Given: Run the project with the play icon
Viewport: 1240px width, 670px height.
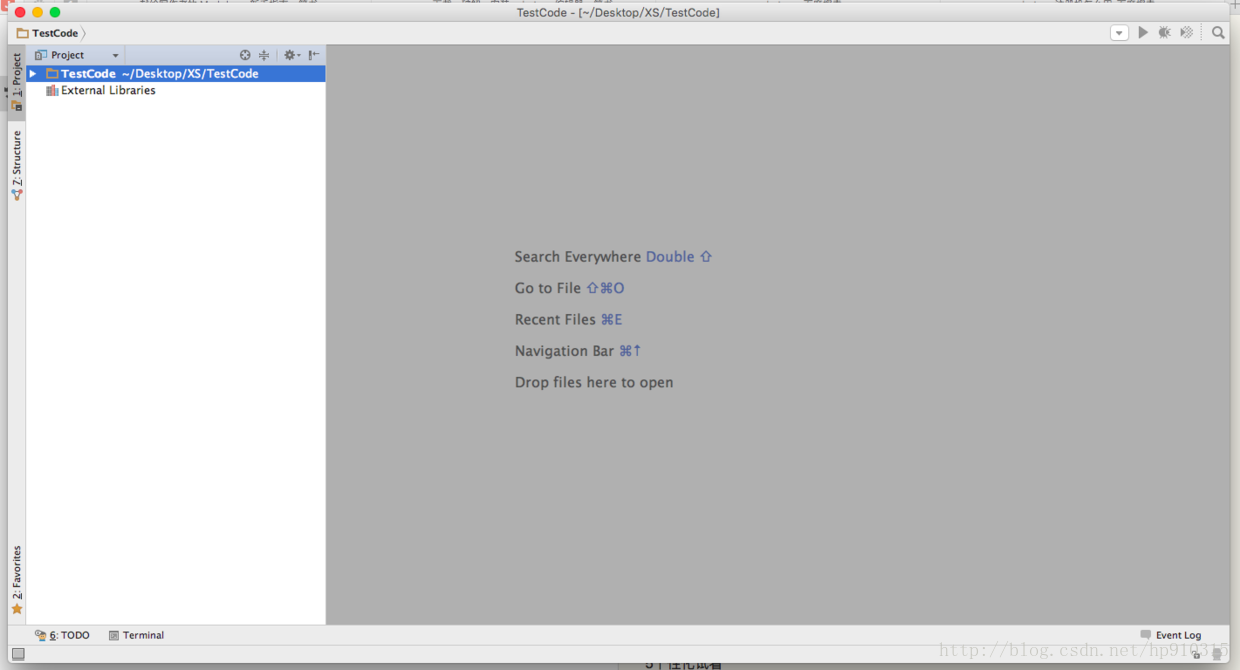Looking at the screenshot, I should (1143, 33).
